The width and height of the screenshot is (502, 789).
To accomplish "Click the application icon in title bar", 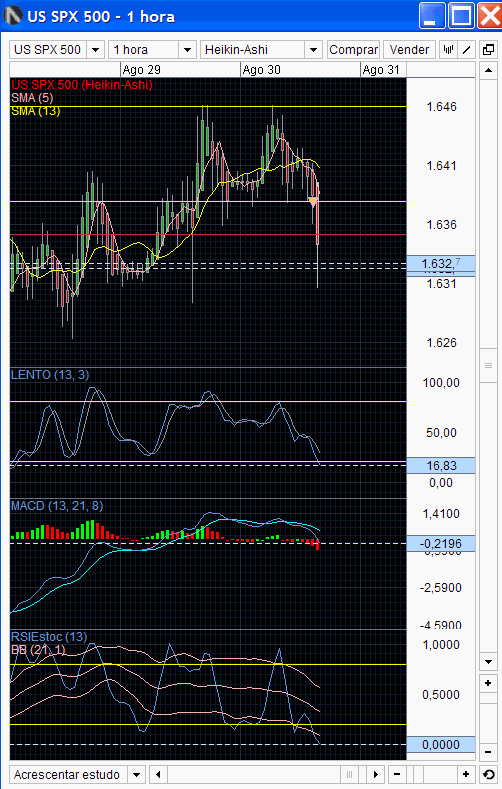I will [x=12, y=16].
